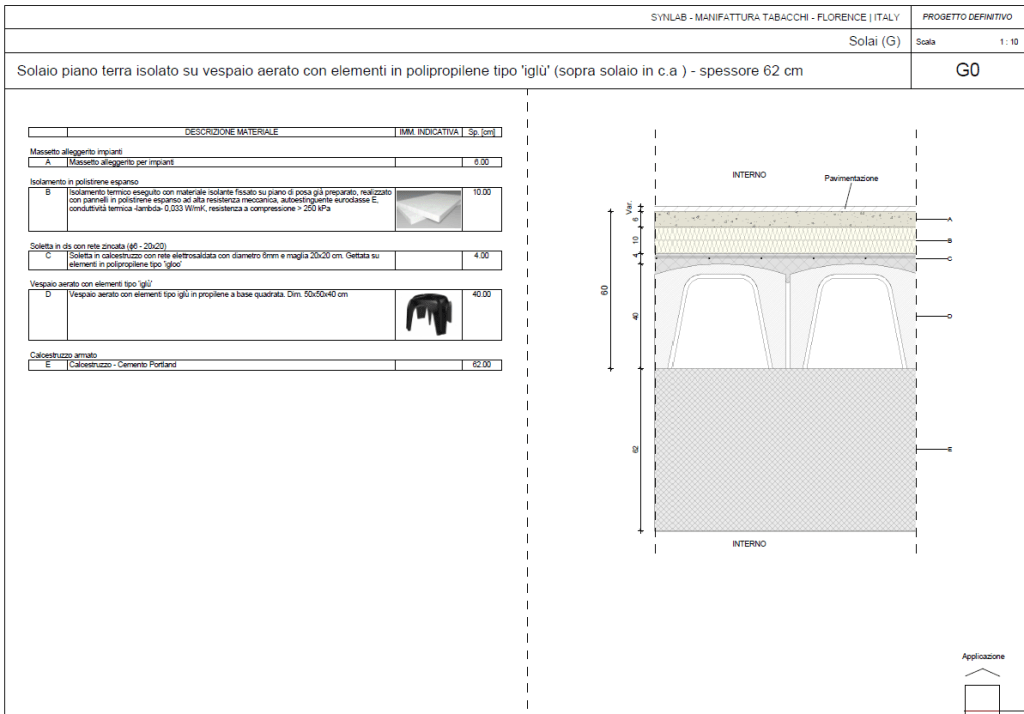Click callout marker E beside the section
1024x714 pixels.
(x=949, y=450)
